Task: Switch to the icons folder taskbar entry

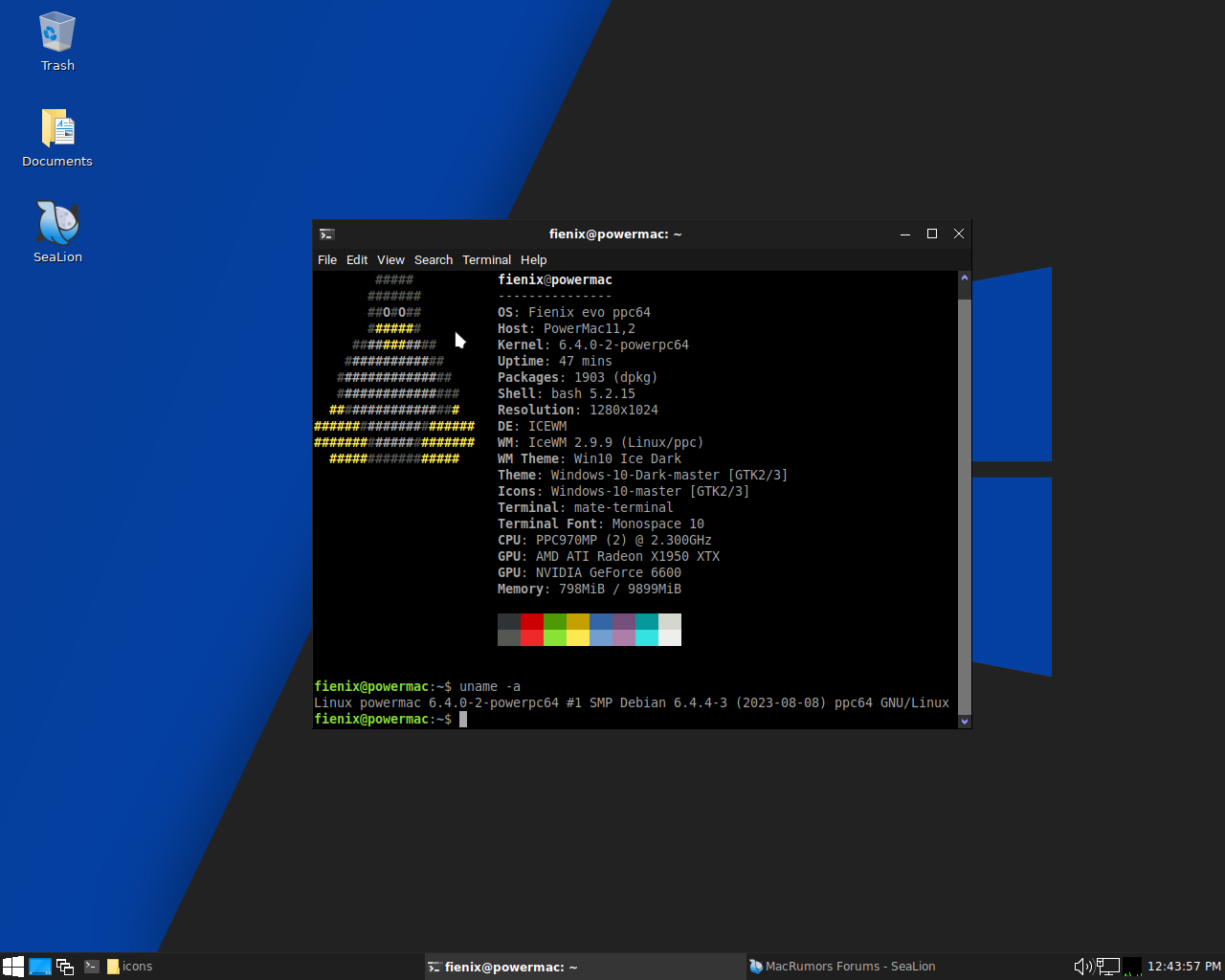Action: (x=130, y=967)
